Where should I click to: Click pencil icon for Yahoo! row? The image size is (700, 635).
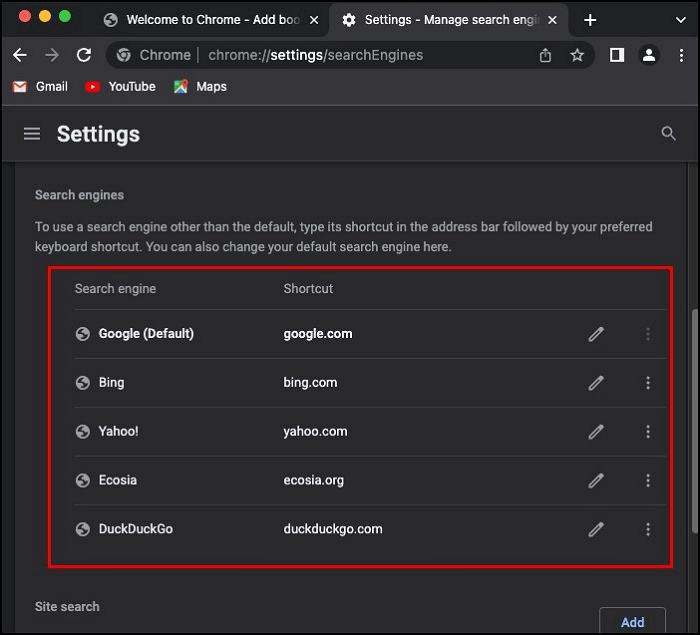(x=596, y=432)
